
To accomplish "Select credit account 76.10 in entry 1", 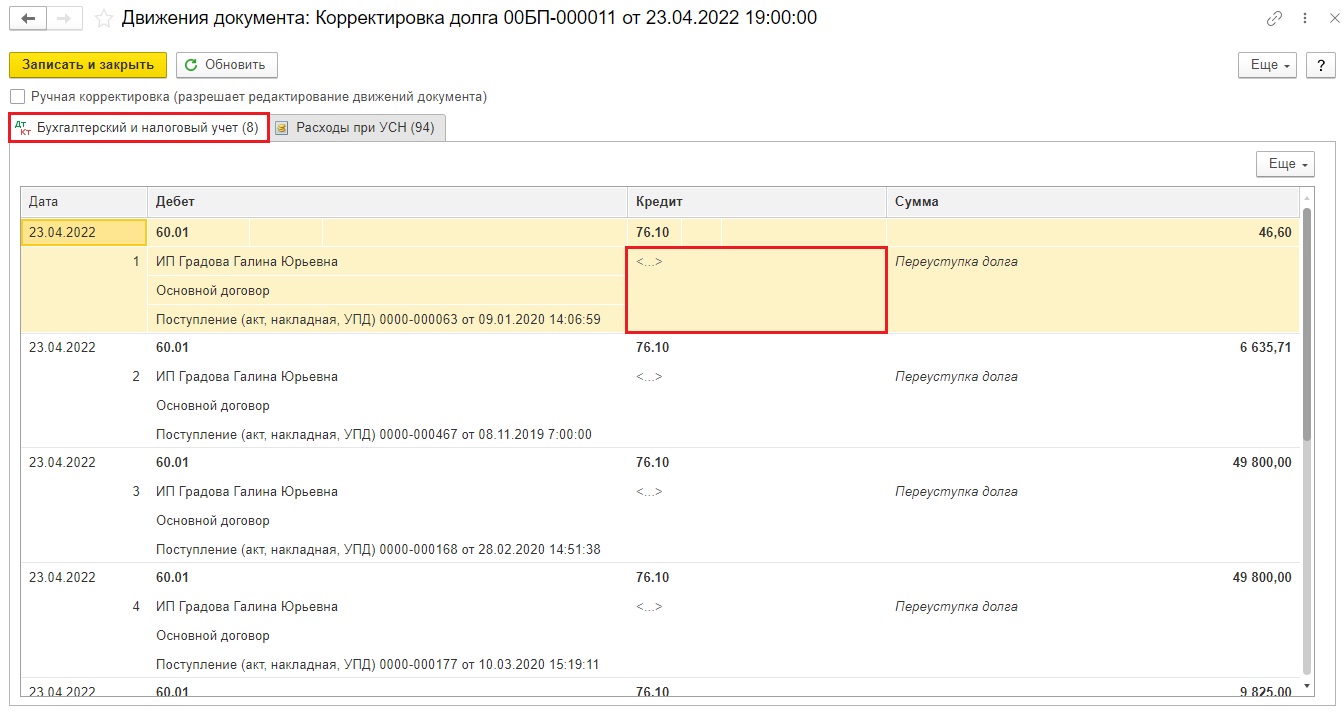I will [654, 232].
